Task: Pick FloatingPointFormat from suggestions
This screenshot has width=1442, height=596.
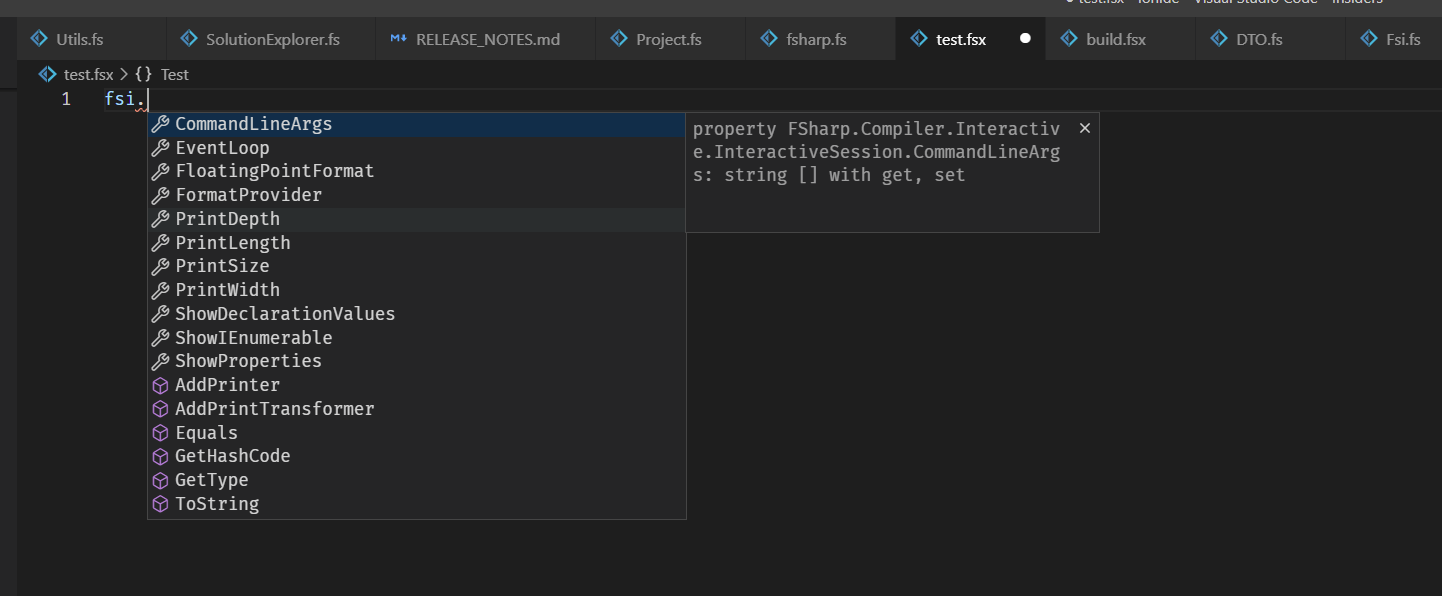Action: pyautogui.click(x=417, y=171)
